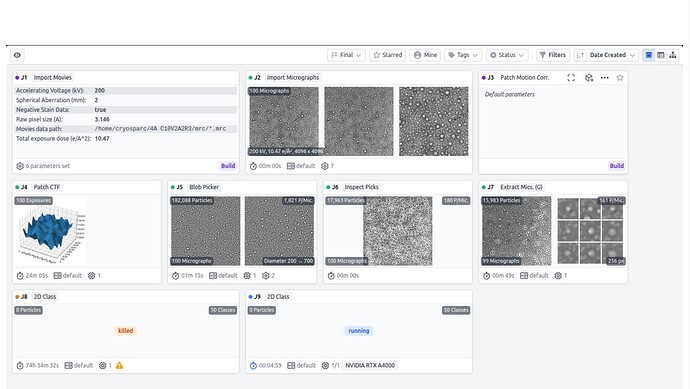Toggle the Mine filter
690x389 pixels.
tap(426, 55)
